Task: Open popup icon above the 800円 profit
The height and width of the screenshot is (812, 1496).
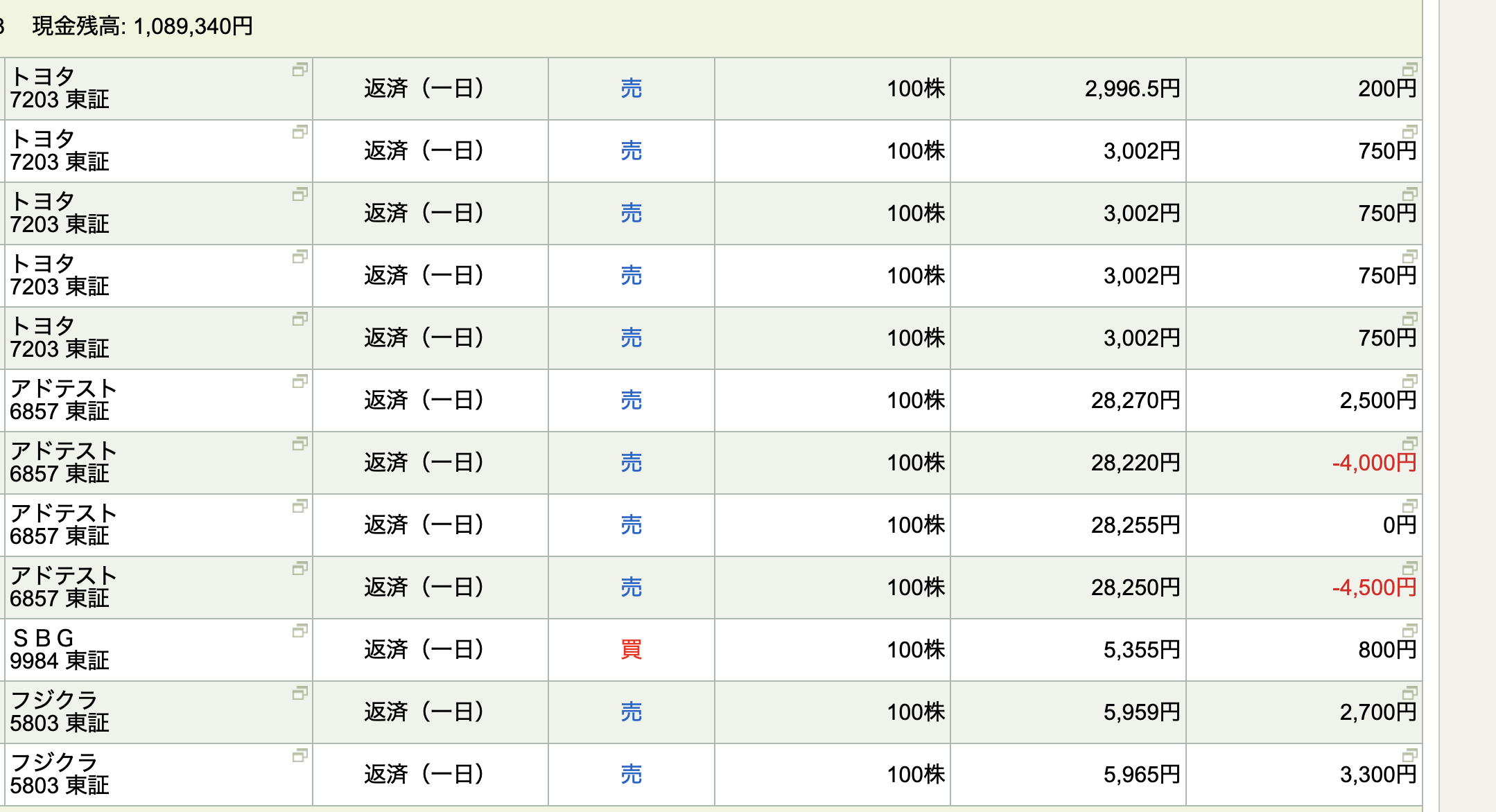Action: tap(1410, 630)
